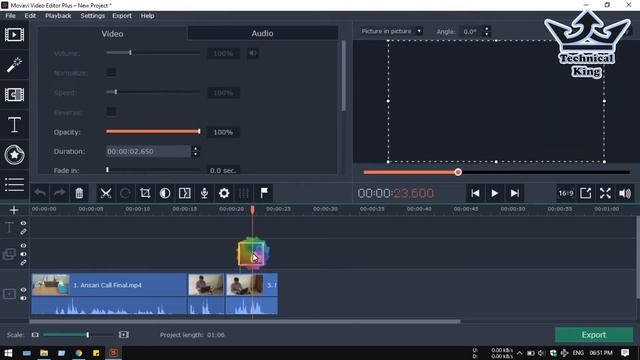The width and height of the screenshot is (640, 360).
Task: Open the File menu
Action: coord(11,16)
